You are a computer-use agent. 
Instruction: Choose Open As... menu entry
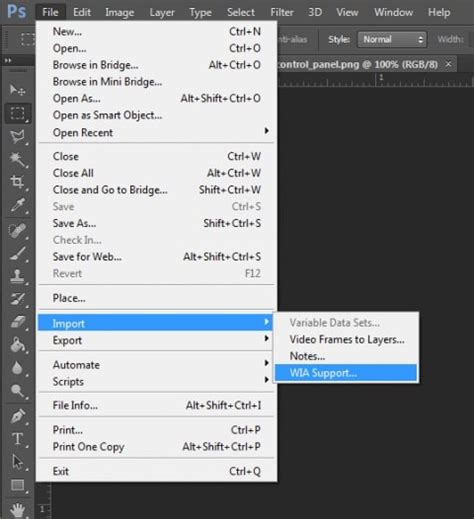coord(156,98)
